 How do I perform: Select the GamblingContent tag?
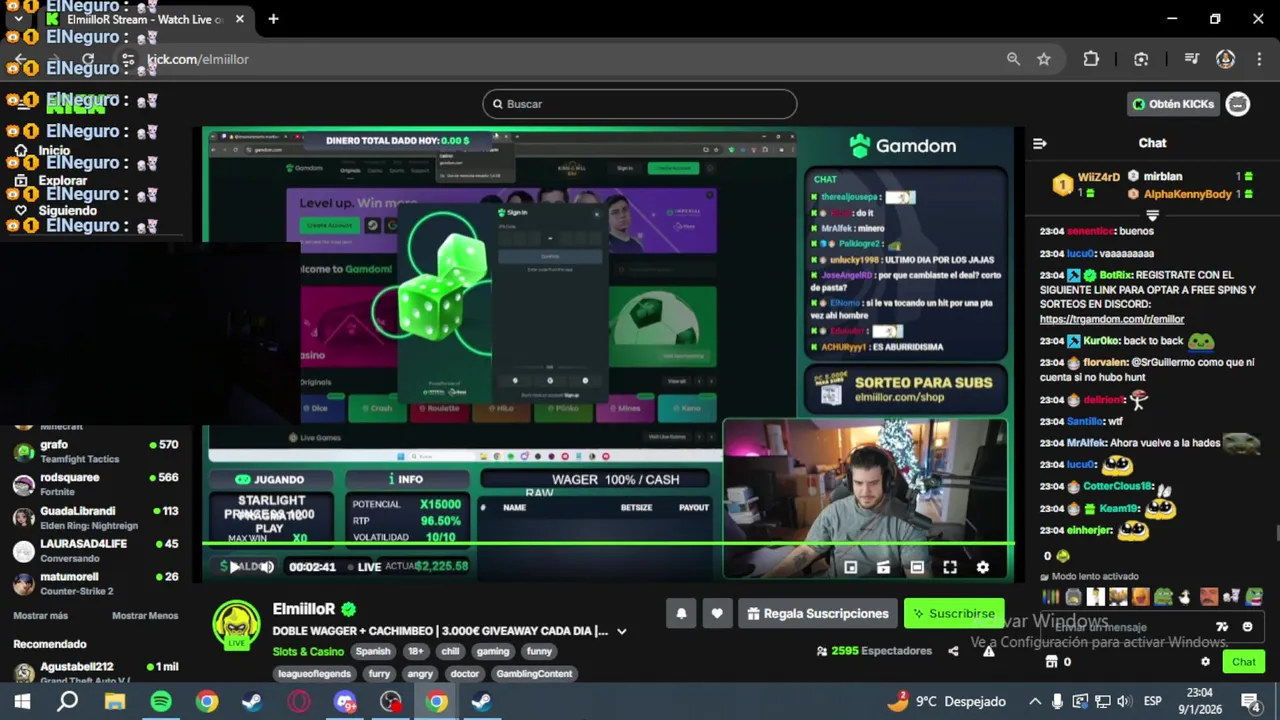534,674
